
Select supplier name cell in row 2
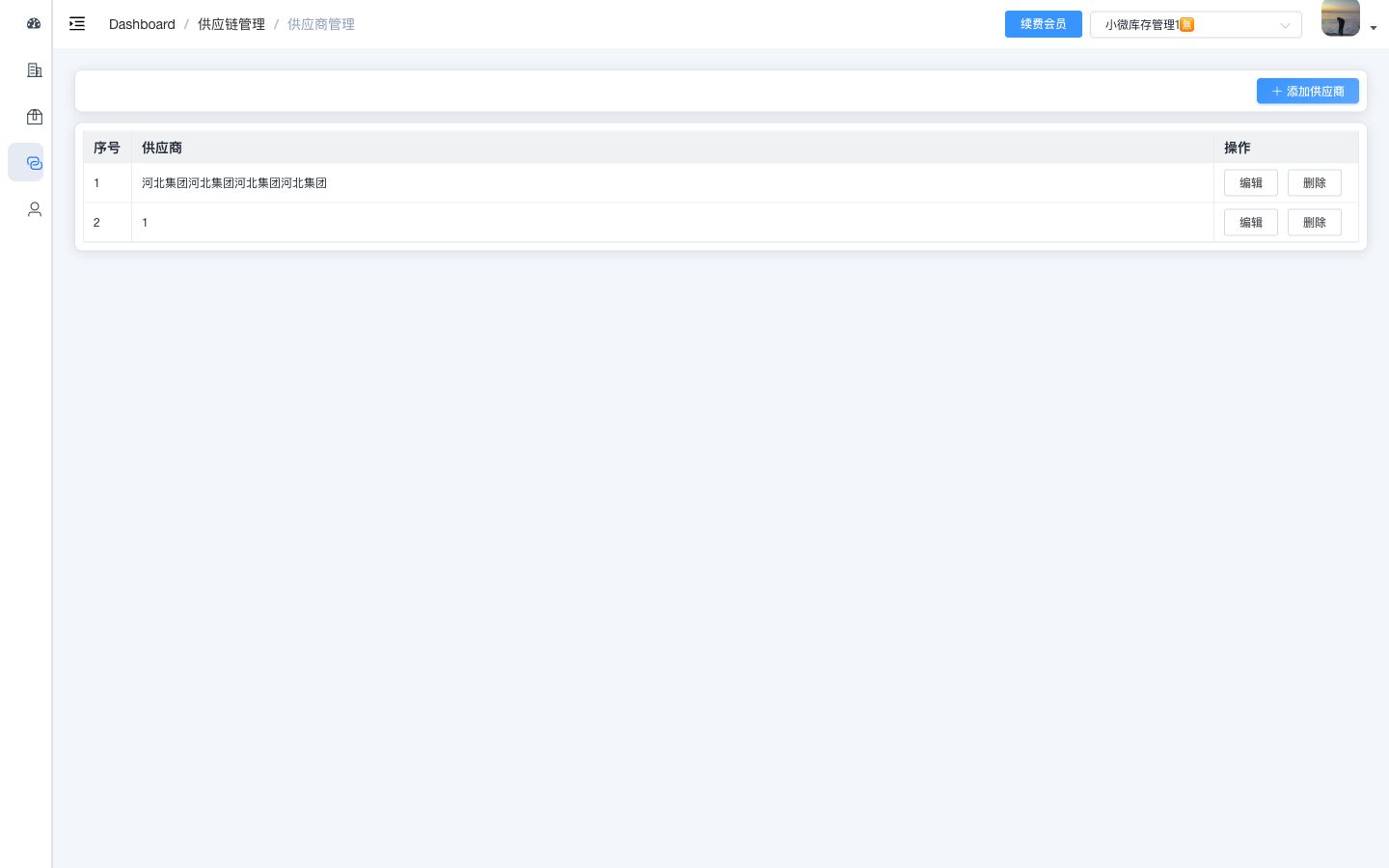point(672,222)
